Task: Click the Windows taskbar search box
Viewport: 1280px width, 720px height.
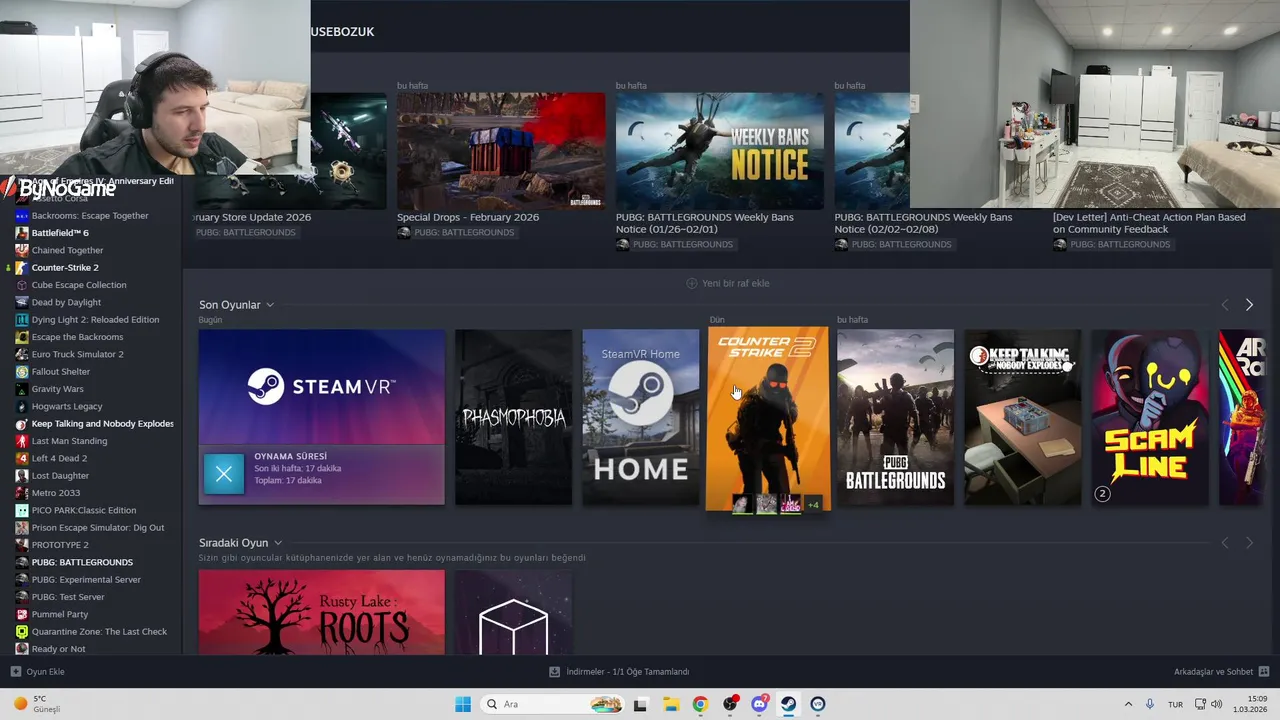Action: 551,704
